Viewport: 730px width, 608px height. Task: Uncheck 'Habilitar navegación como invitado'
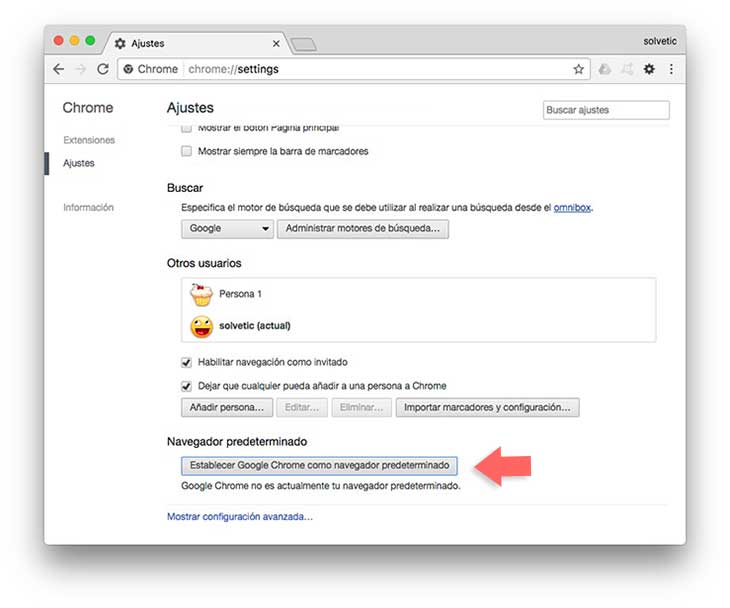coord(186,362)
